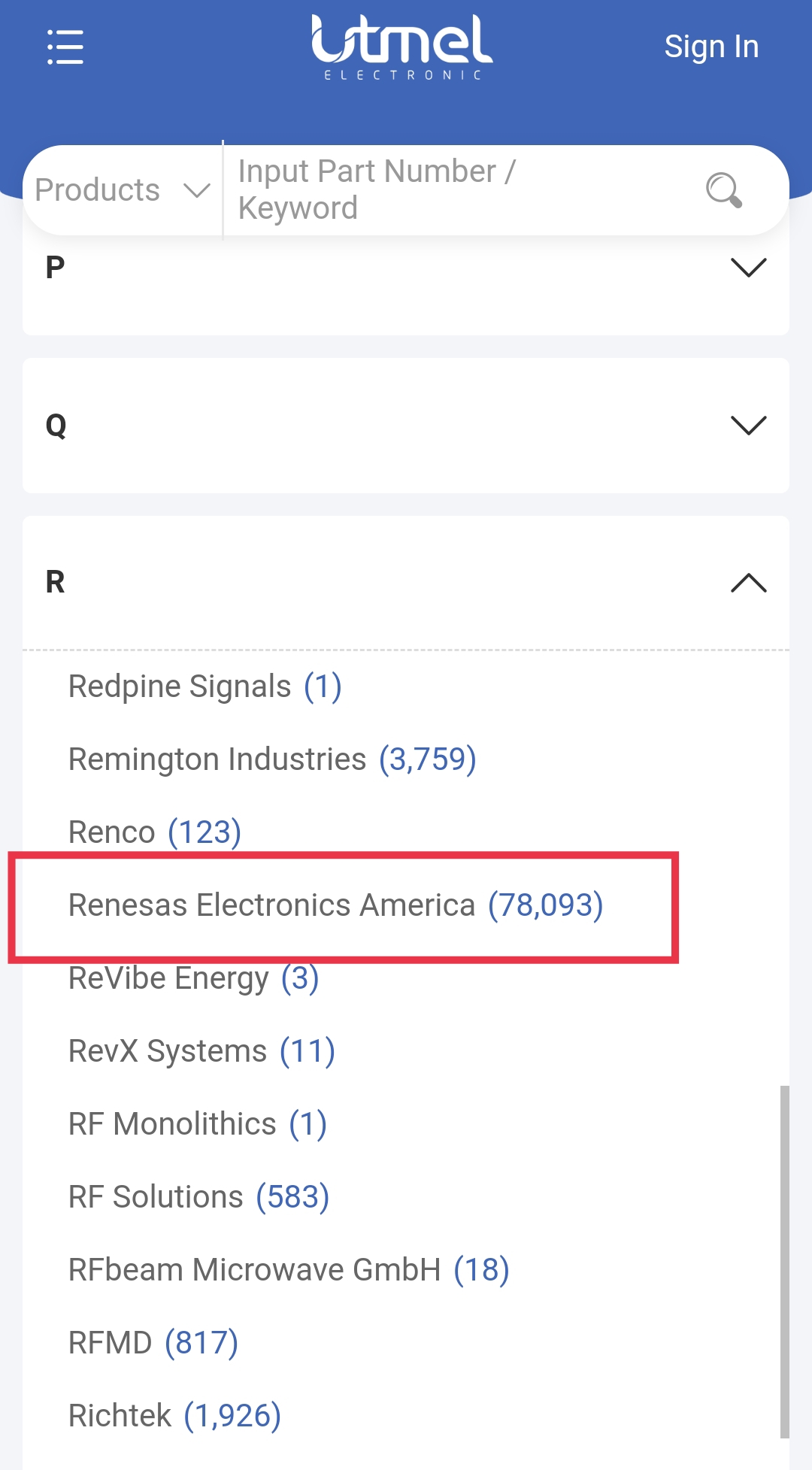
Task: Click the R list scrollbar
Action: [x=785, y=1262]
